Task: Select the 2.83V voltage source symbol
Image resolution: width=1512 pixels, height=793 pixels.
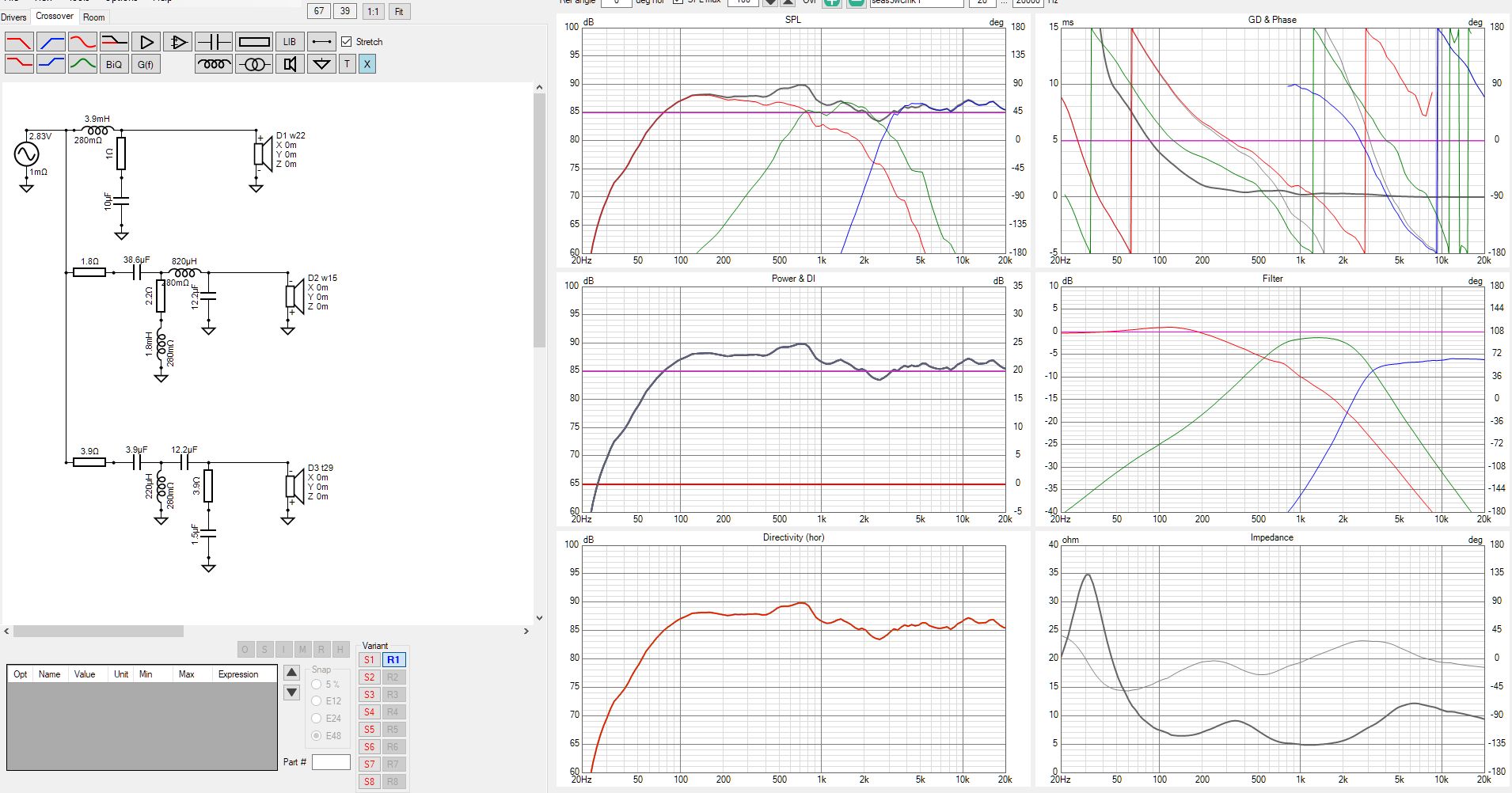Action: [26, 154]
